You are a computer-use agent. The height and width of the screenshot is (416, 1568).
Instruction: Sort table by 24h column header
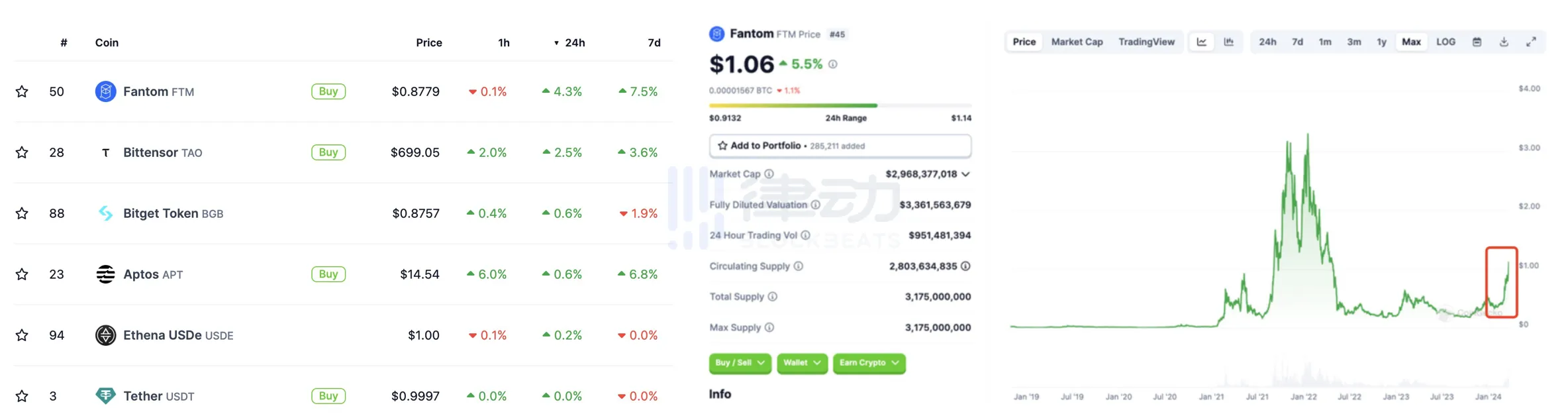point(573,42)
